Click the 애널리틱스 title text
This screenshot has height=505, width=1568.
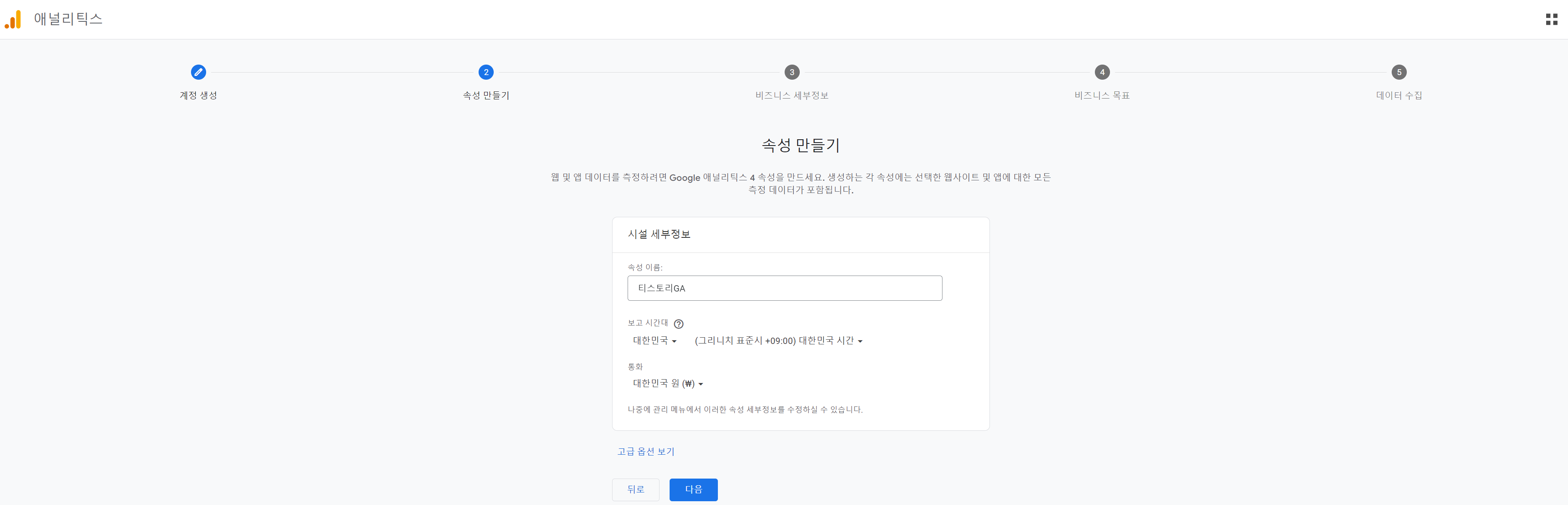pos(68,19)
